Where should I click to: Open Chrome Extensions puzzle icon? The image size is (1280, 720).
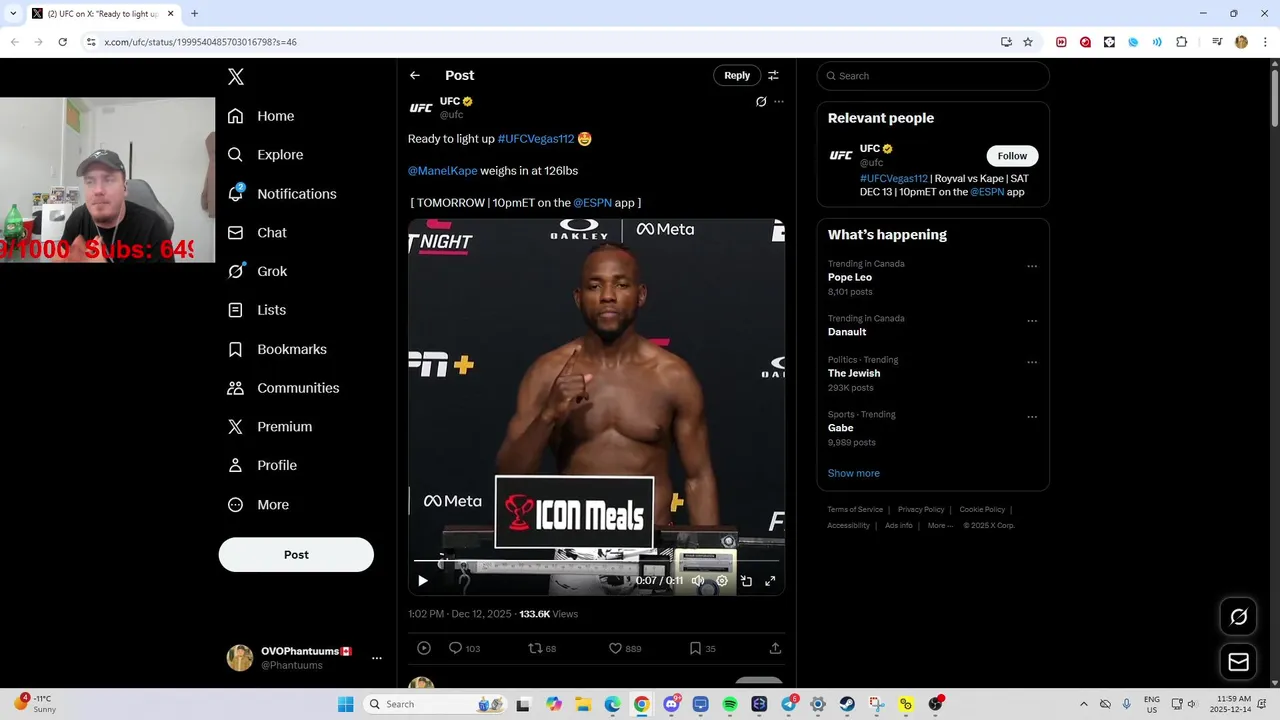coord(1182,42)
